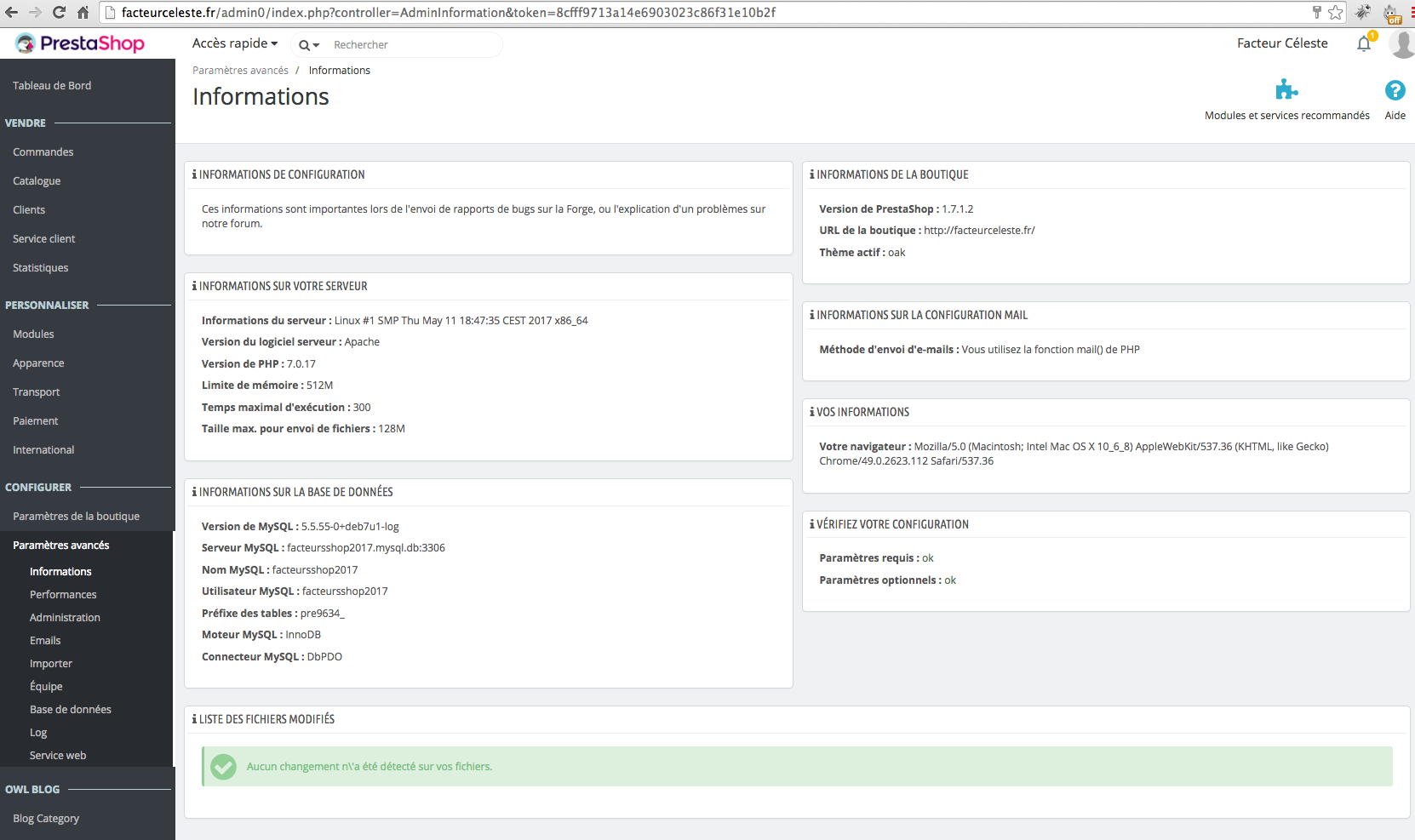View Statistiques from the sidebar
This screenshot has width=1415, height=840.
(x=41, y=268)
